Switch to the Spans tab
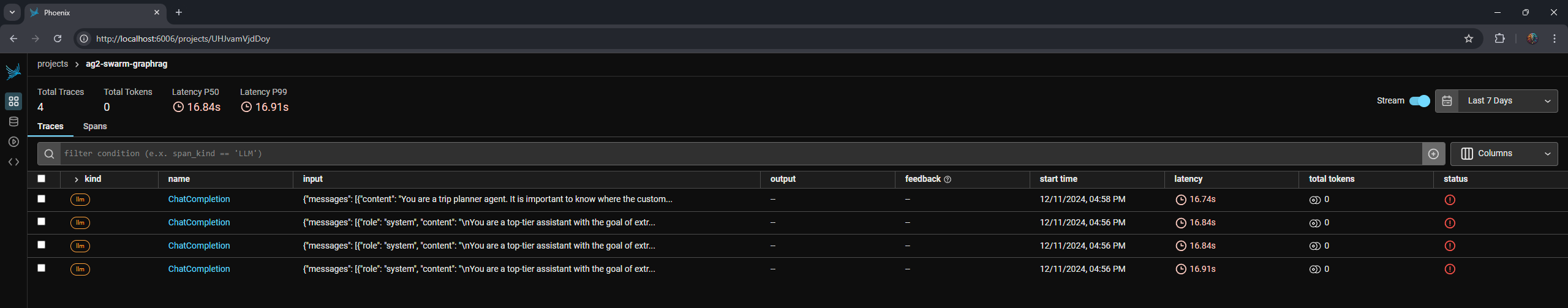This screenshot has height=308, width=1568. pyautogui.click(x=95, y=126)
